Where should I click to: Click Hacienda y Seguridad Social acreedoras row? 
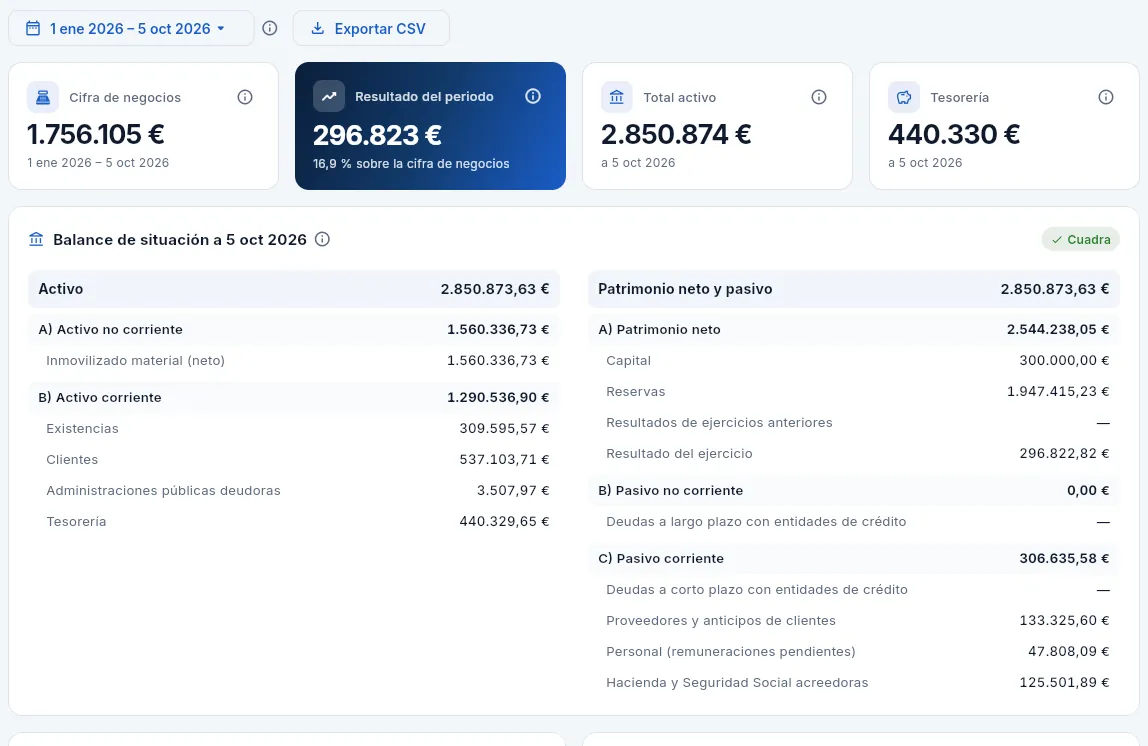click(854, 683)
